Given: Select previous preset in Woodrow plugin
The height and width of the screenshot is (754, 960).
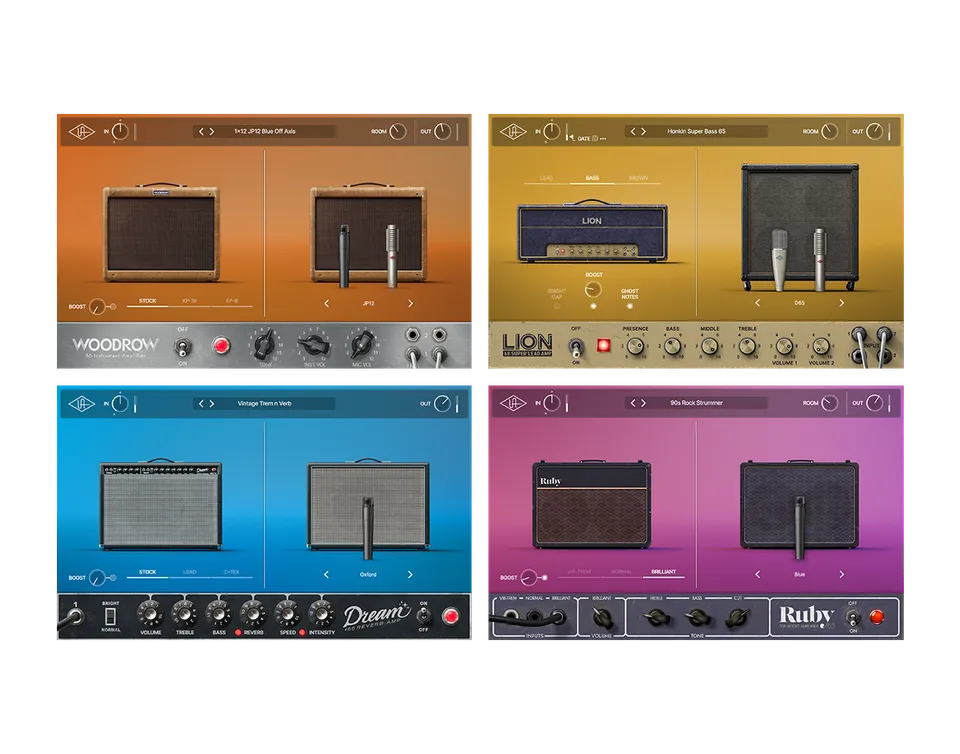Looking at the screenshot, I should pyautogui.click(x=201, y=132).
